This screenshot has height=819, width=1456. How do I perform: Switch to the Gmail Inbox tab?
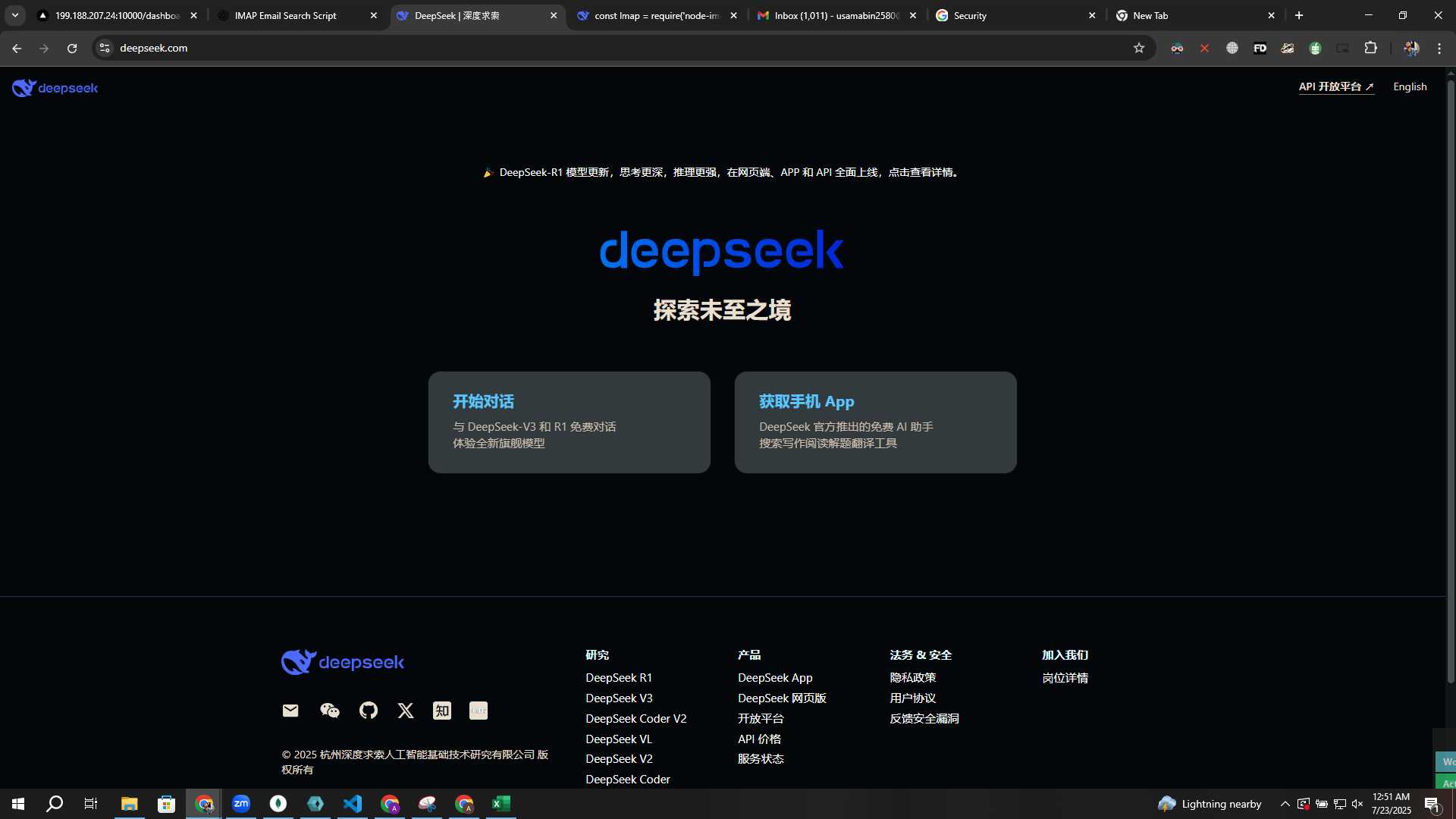click(836, 15)
